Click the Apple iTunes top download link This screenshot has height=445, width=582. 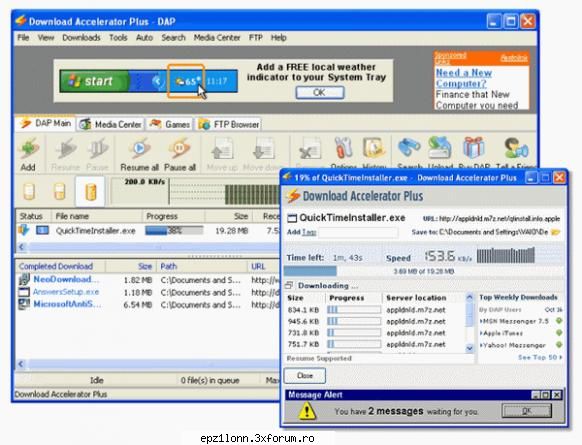click(503, 333)
